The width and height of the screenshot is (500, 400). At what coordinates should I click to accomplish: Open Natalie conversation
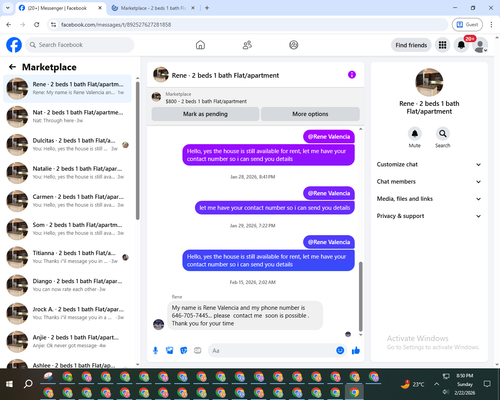[x=68, y=173]
